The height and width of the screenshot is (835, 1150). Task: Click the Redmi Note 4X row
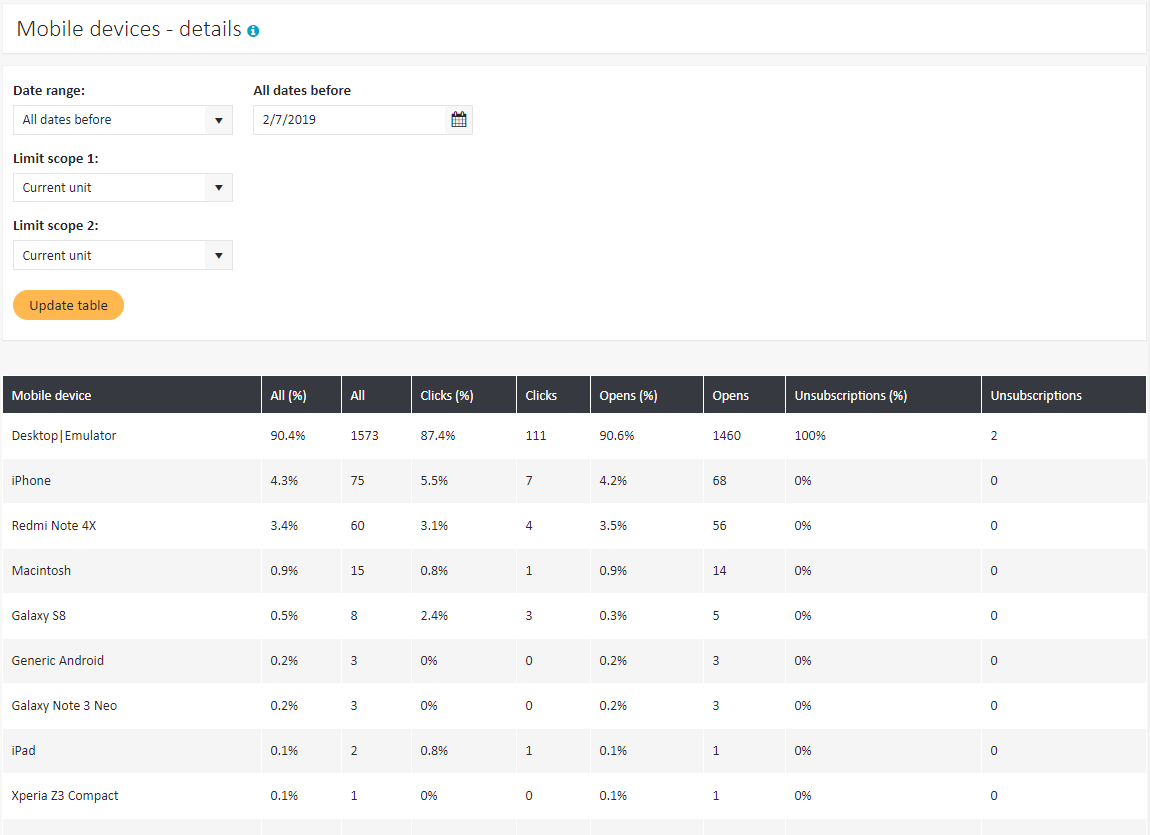pos(54,526)
